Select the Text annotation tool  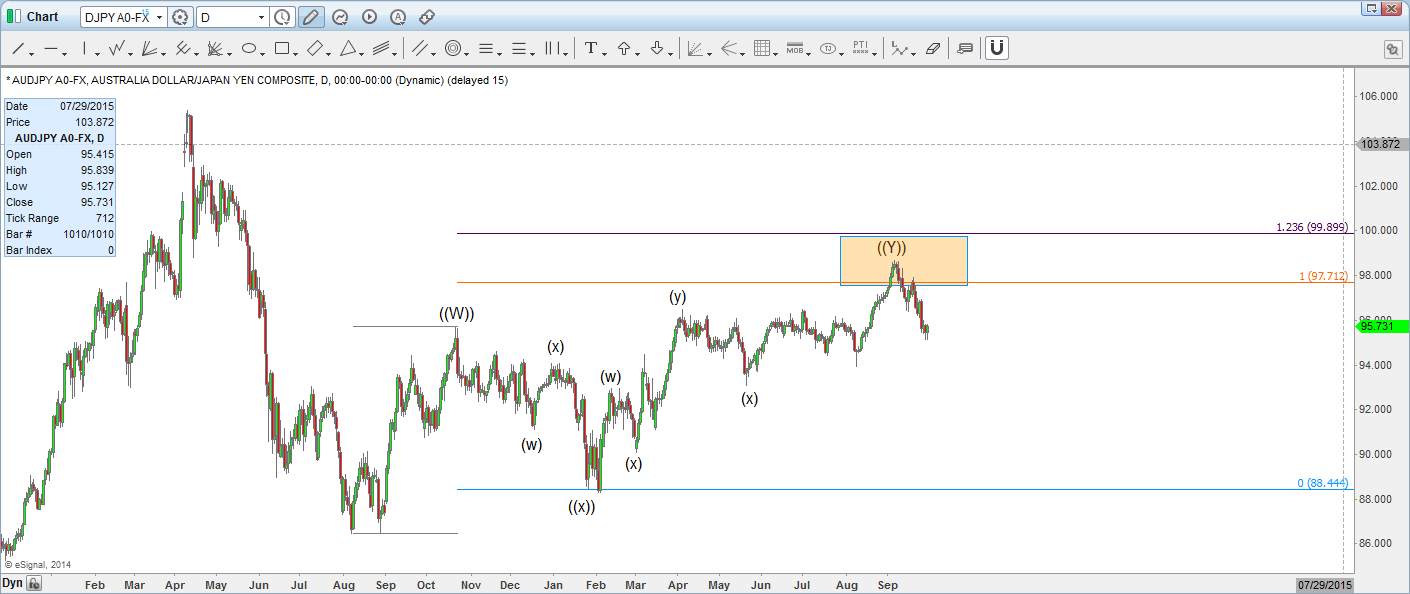pos(590,47)
